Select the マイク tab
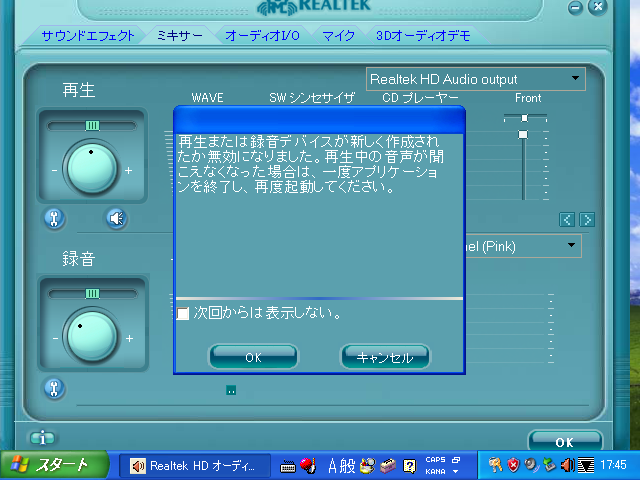This screenshot has height=480, width=640. [338, 36]
